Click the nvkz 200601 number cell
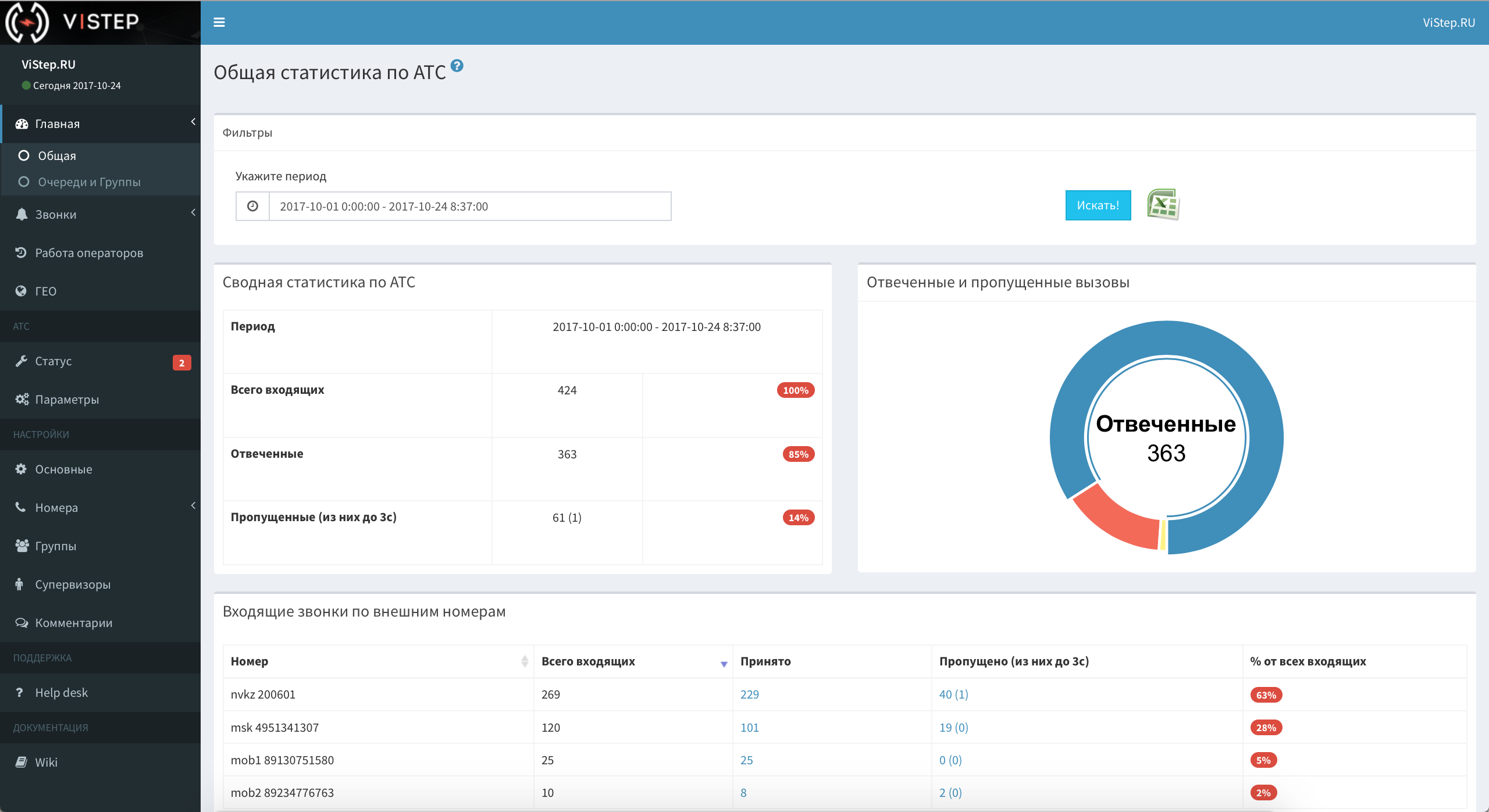This screenshot has width=1489, height=812. pos(379,694)
